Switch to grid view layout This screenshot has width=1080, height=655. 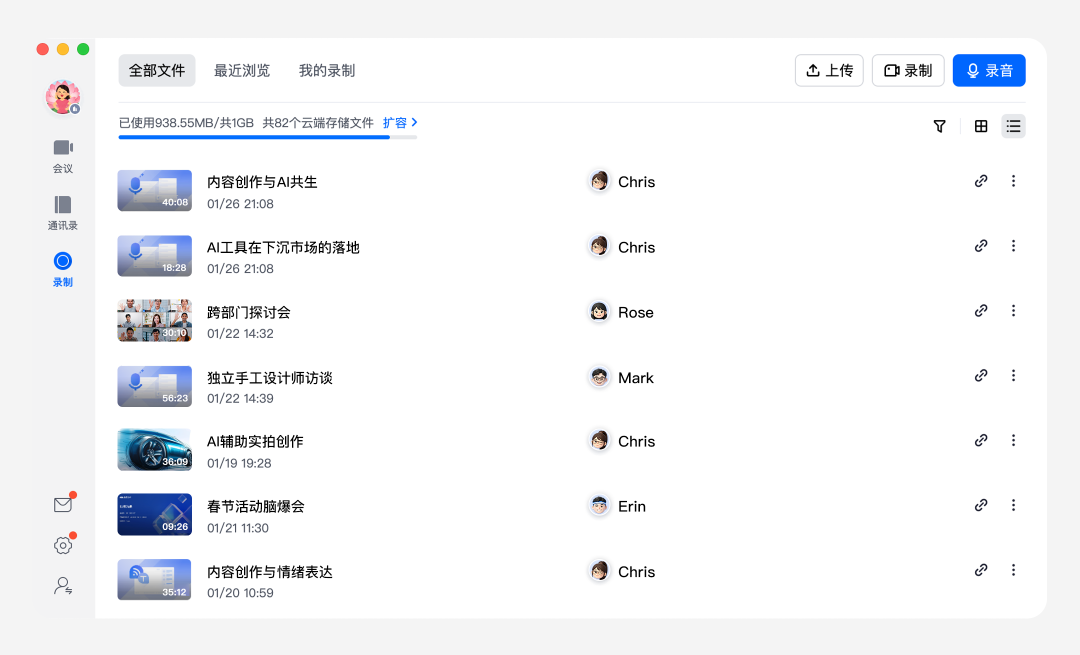(x=981, y=126)
